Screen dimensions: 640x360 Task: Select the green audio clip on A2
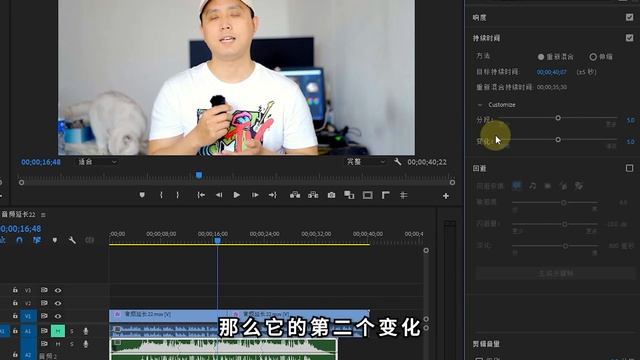[223, 349]
